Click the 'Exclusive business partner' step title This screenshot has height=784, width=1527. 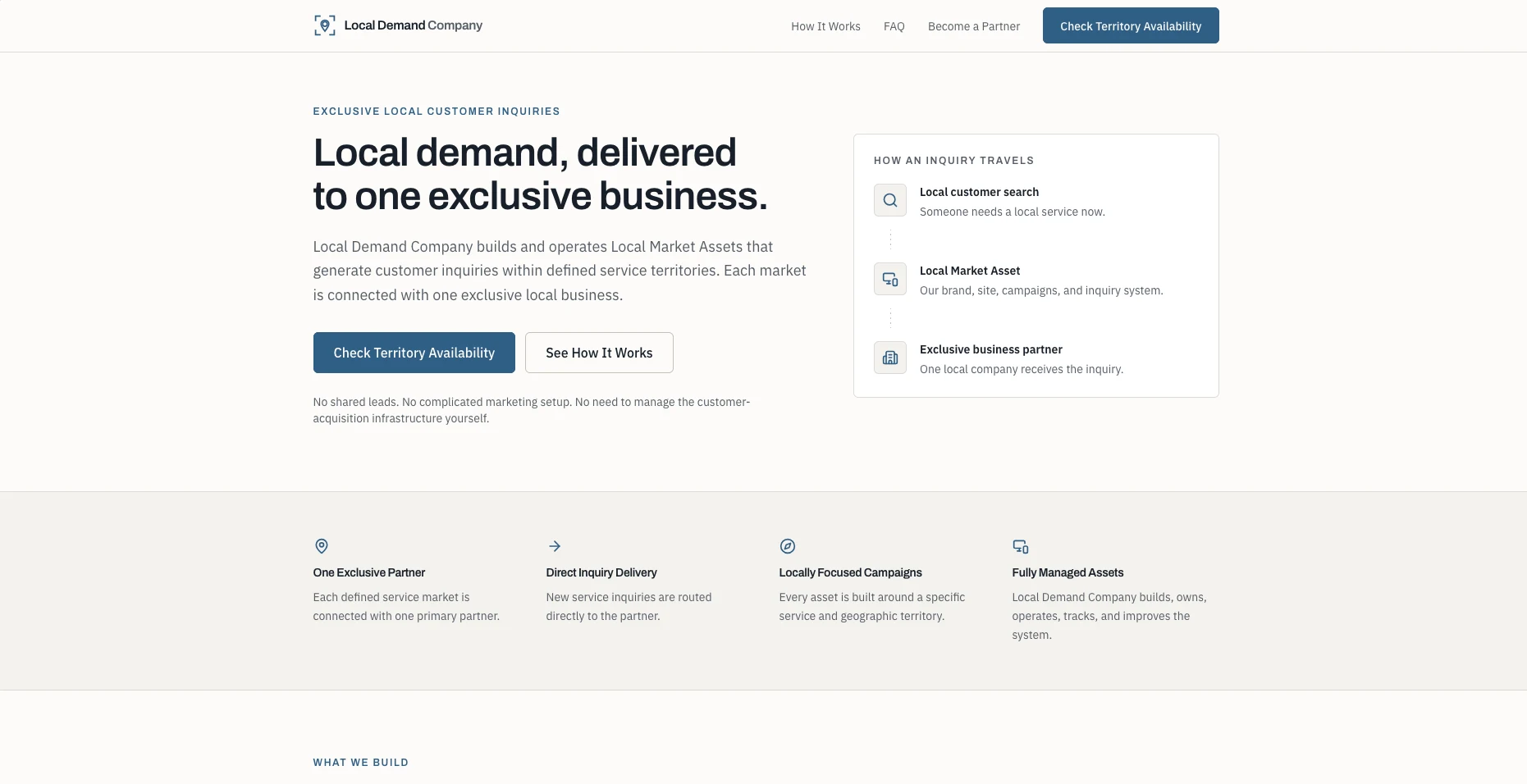991,349
